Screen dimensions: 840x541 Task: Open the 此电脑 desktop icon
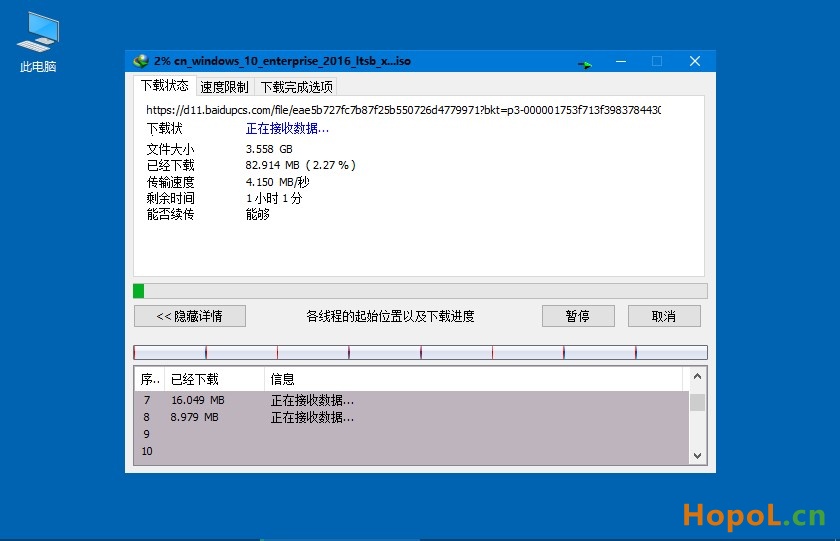[38, 42]
